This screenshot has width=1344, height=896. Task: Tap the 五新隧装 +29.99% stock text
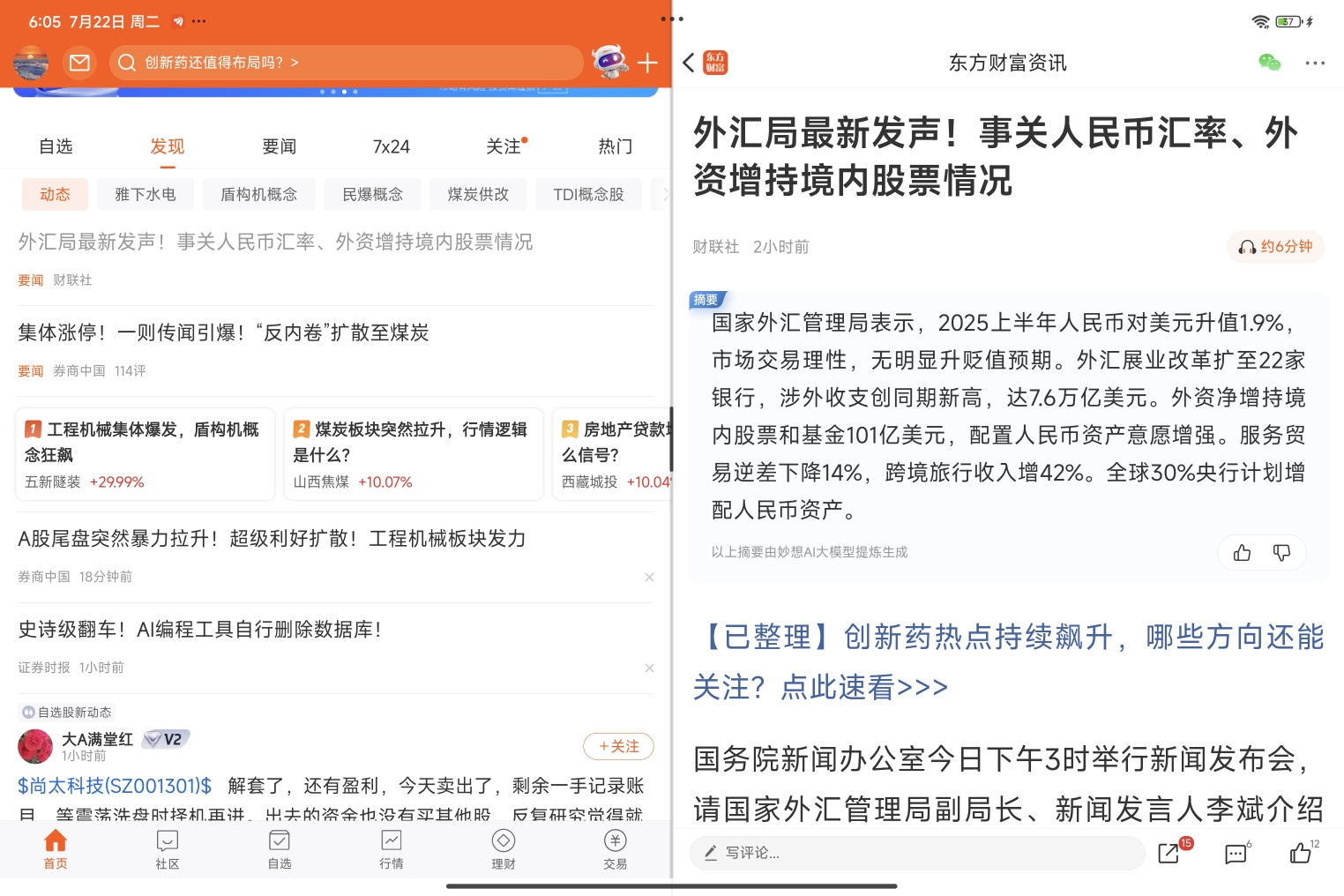point(84,482)
